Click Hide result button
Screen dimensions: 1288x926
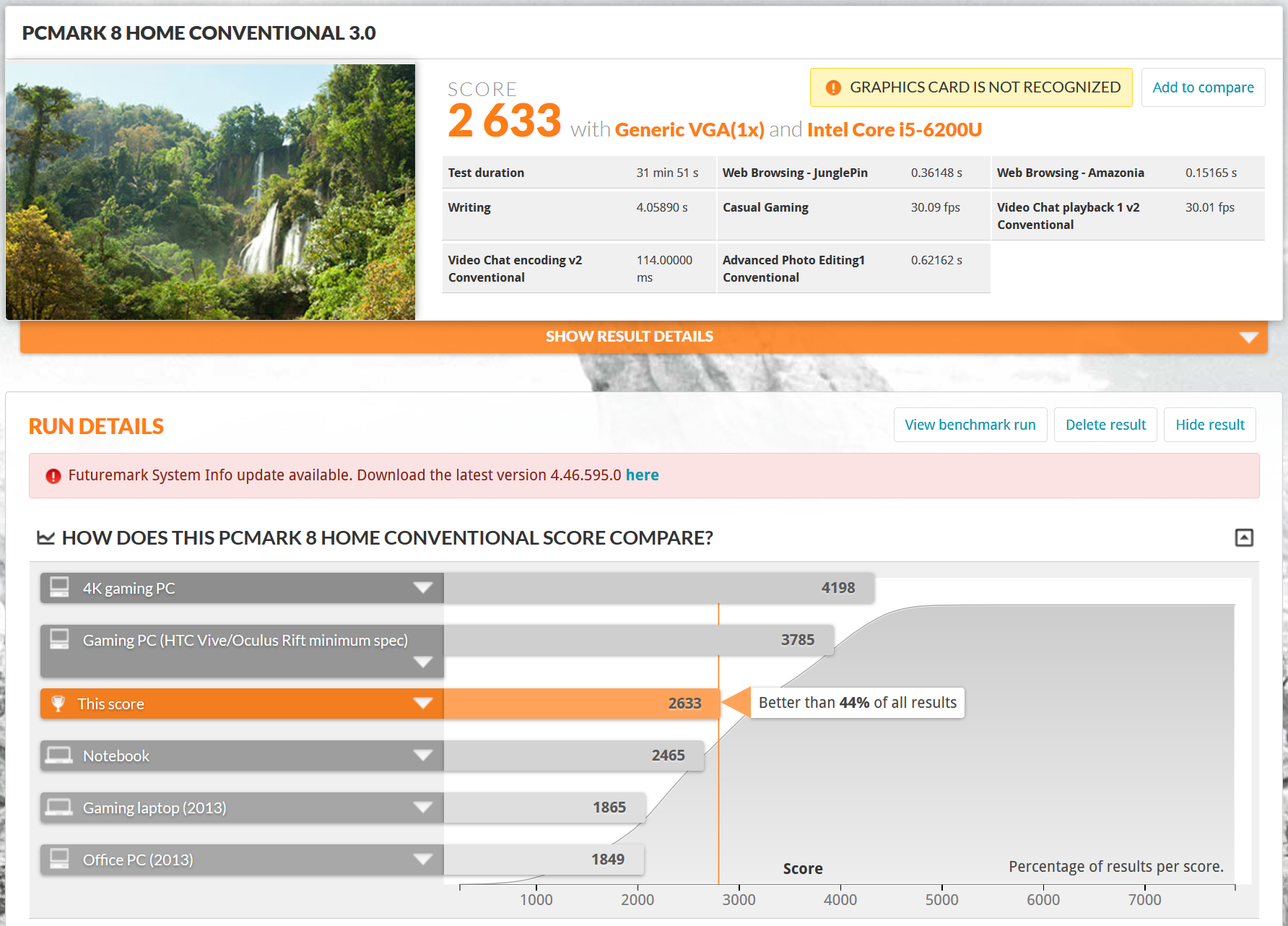click(x=1209, y=425)
